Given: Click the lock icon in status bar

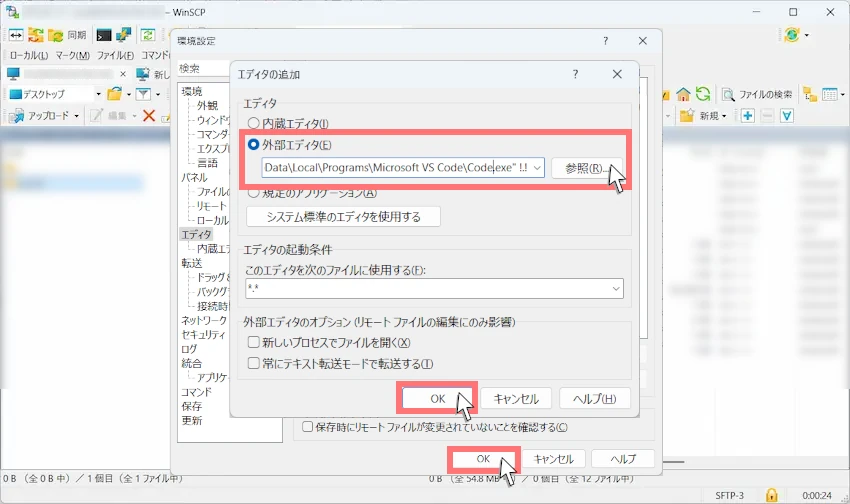Looking at the screenshot, I should [x=772, y=495].
